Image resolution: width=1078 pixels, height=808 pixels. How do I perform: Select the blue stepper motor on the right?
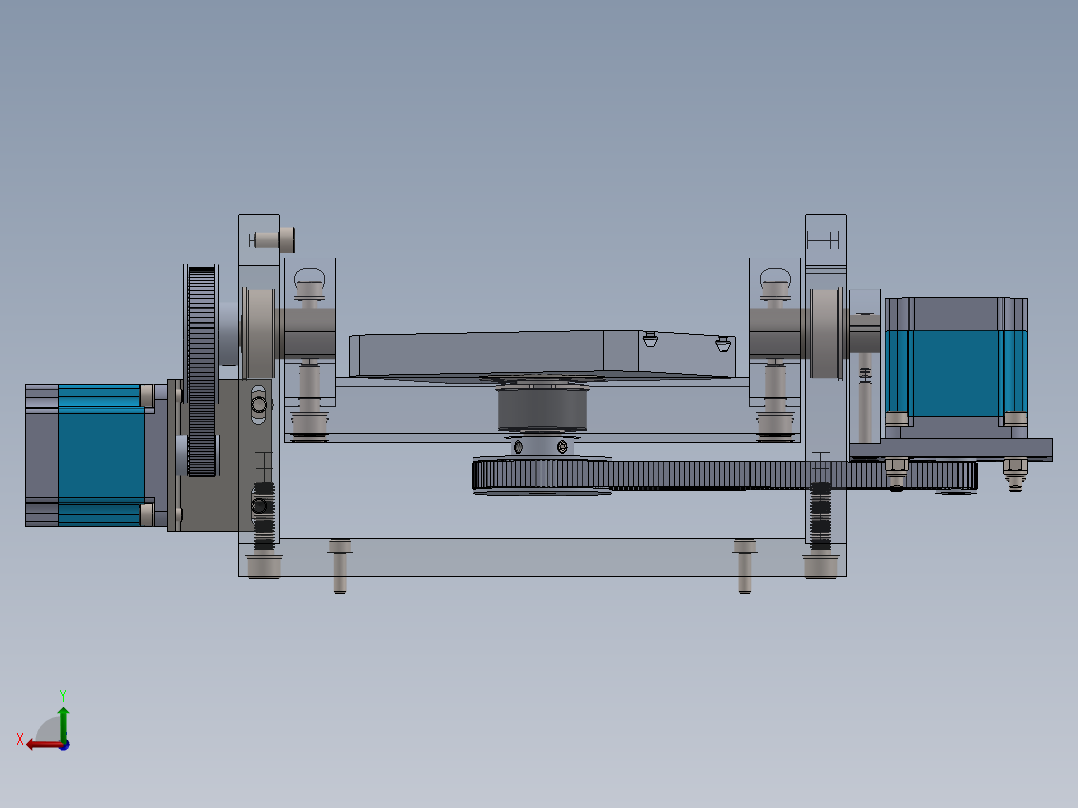(956, 367)
